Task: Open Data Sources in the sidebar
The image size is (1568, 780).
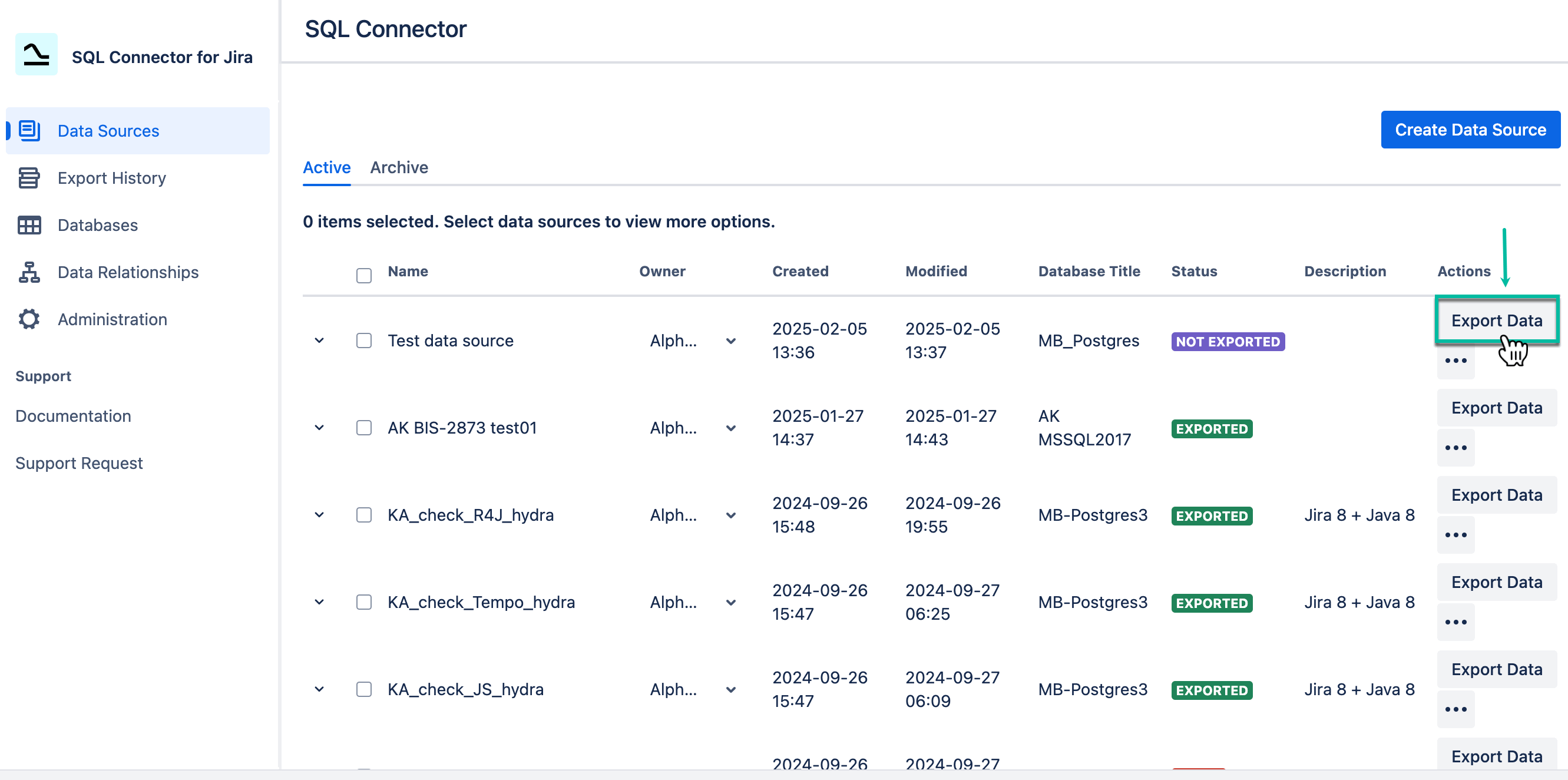Action: tap(108, 130)
